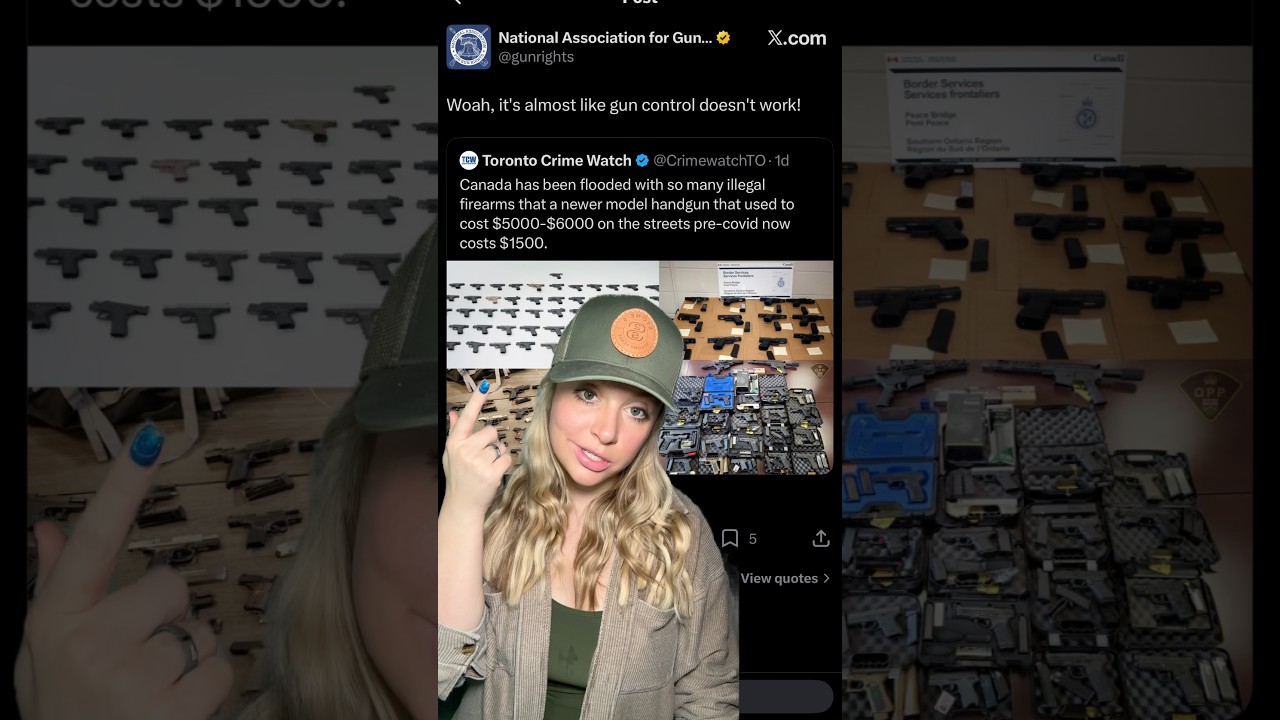Open the quoted post text about illegal firearms
This screenshot has height=720, width=1280.
[x=627, y=213]
